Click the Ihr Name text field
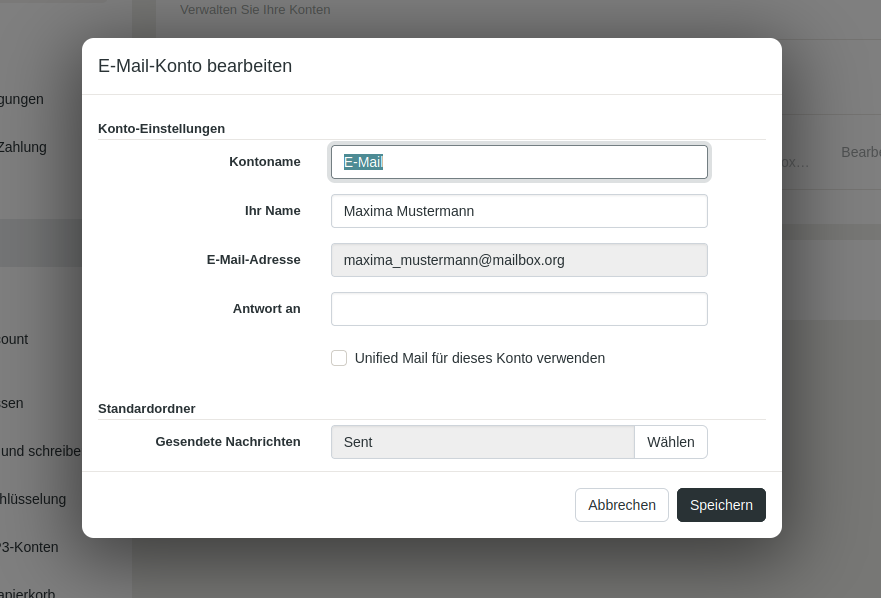Screen dimensions: 881x598 (519, 211)
